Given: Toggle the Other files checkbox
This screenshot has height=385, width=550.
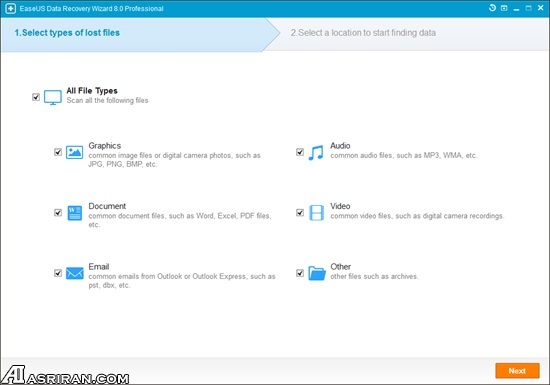Looking at the screenshot, I should click(x=300, y=273).
